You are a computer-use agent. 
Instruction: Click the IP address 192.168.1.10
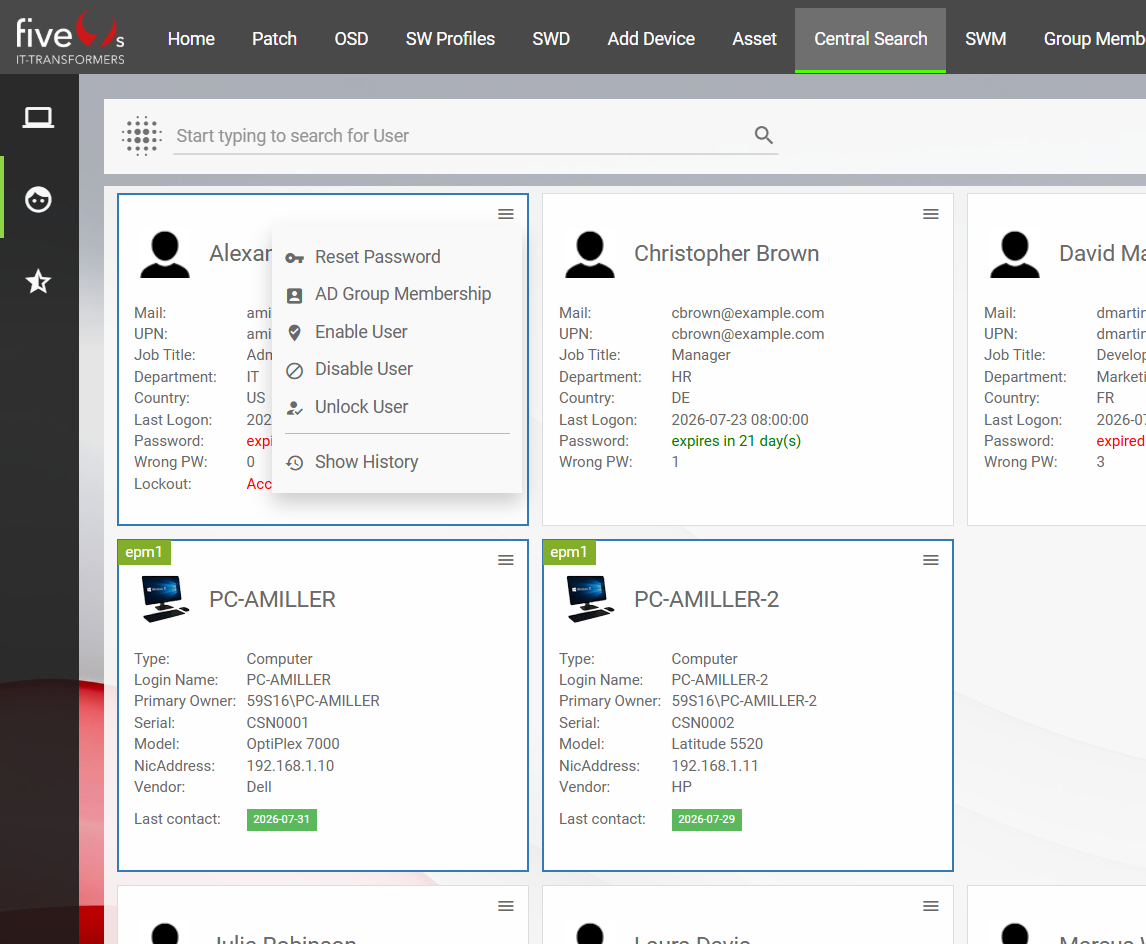coord(290,766)
